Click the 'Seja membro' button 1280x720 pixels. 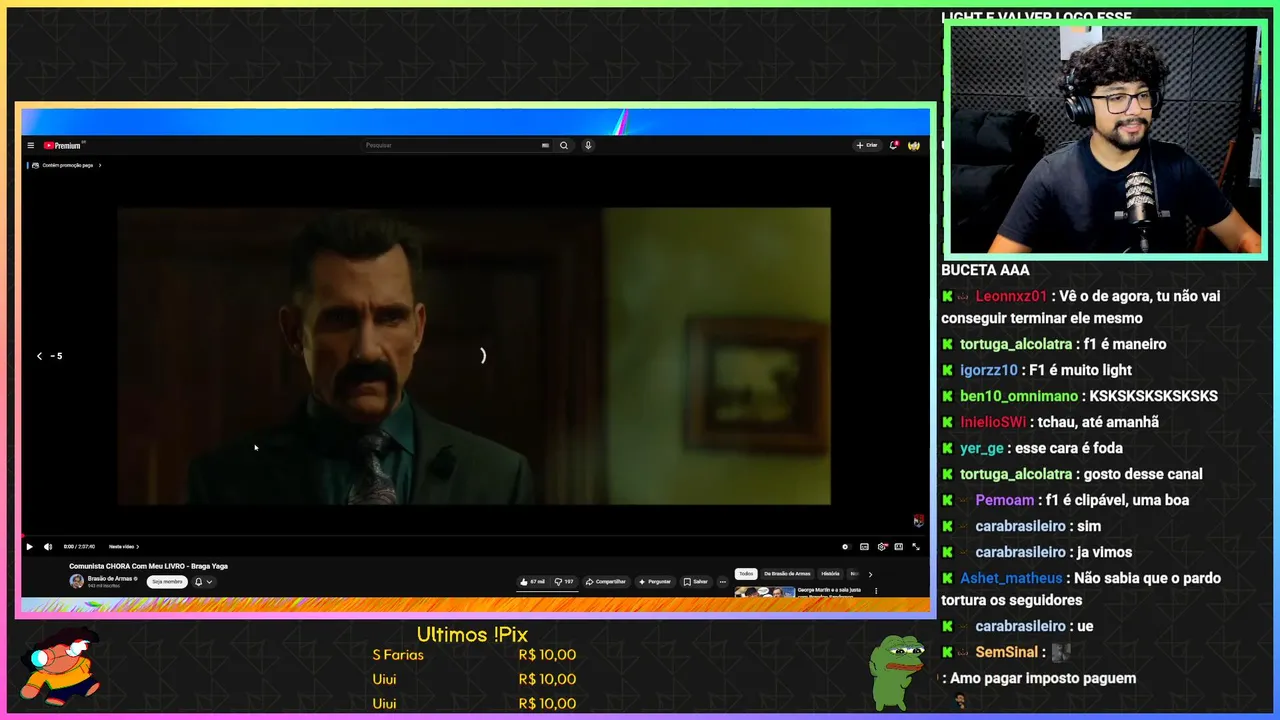pos(167,582)
